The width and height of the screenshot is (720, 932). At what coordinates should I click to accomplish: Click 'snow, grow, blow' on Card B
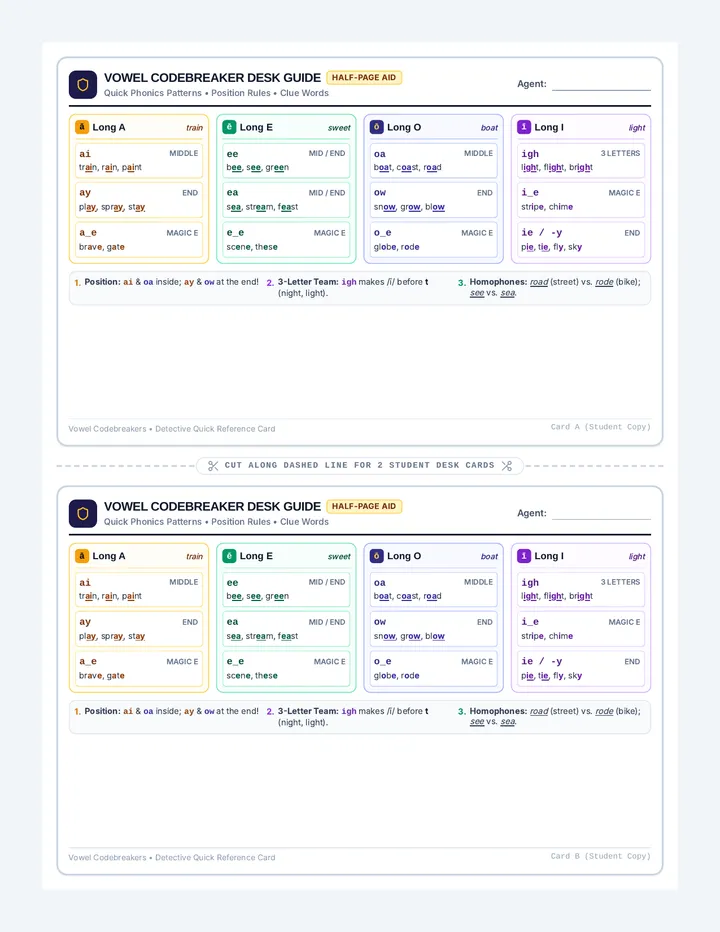(409, 636)
